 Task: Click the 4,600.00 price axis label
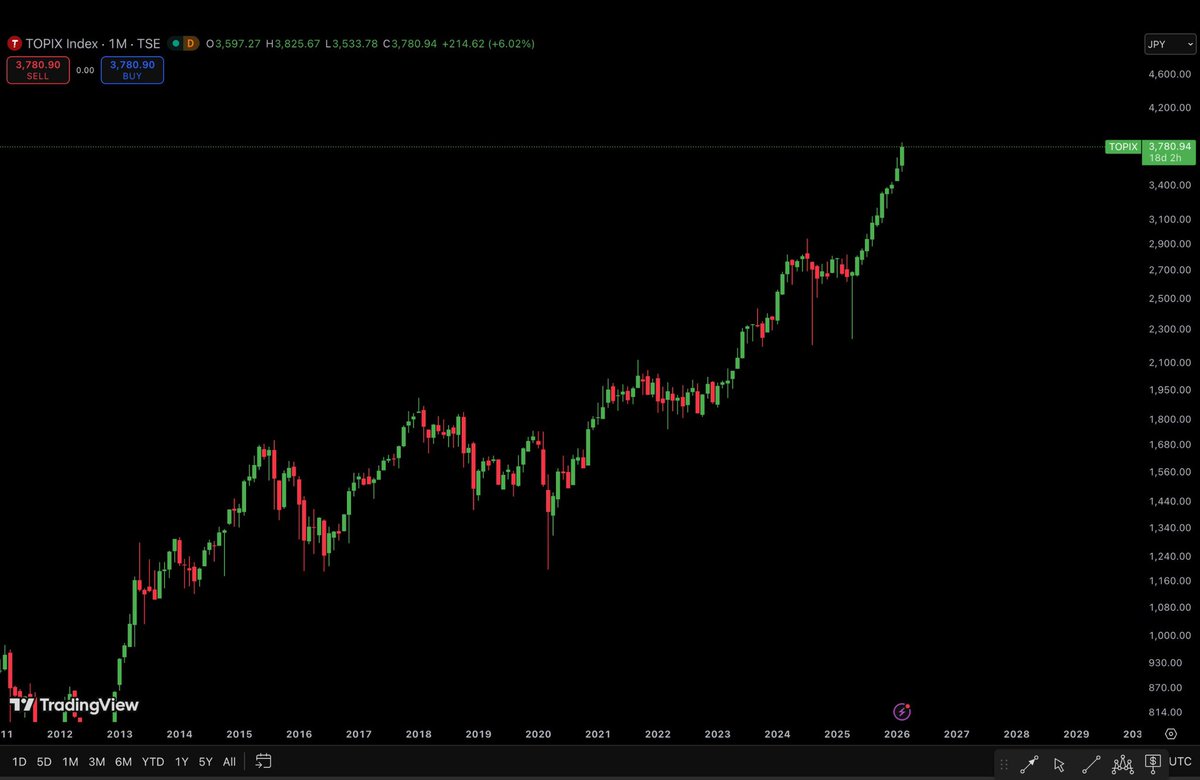point(1171,75)
